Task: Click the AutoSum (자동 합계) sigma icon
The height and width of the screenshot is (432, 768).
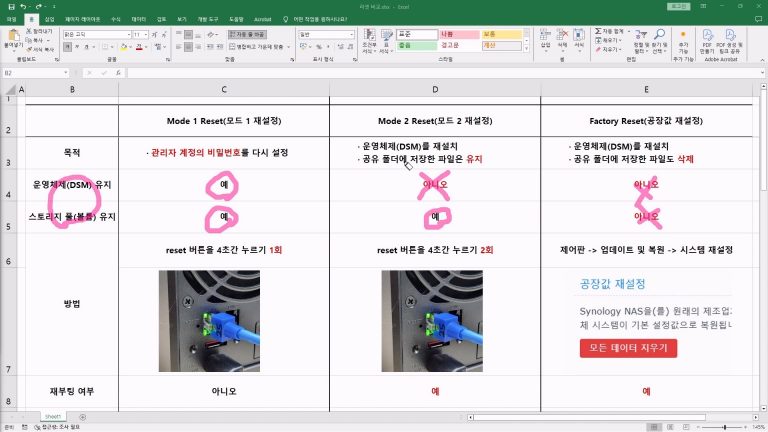Action: 598,31
